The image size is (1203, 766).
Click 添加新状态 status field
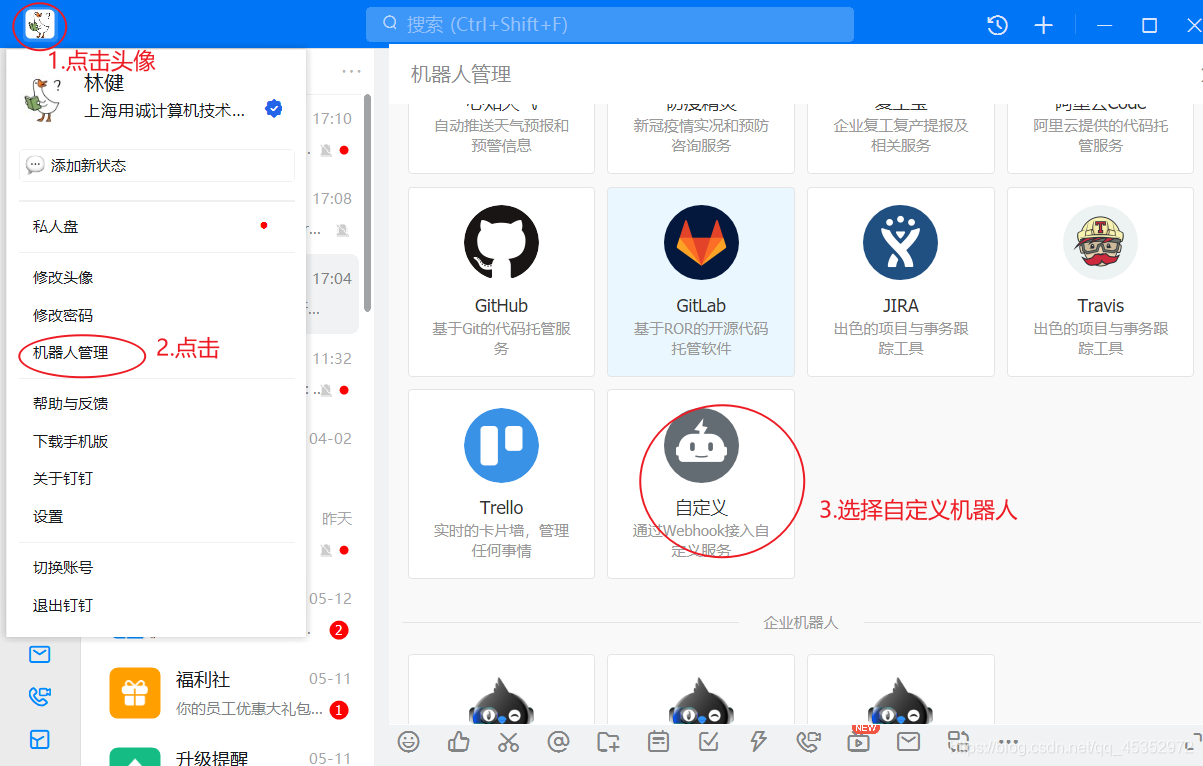point(157,166)
